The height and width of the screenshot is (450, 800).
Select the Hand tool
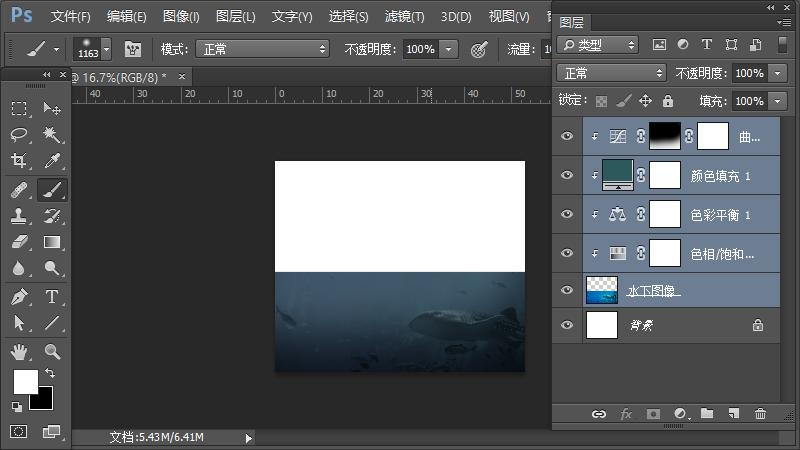pyautogui.click(x=19, y=352)
